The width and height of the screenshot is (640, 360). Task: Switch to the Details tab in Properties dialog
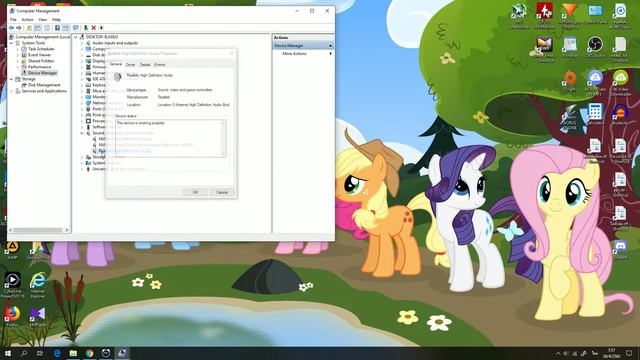click(x=145, y=64)
